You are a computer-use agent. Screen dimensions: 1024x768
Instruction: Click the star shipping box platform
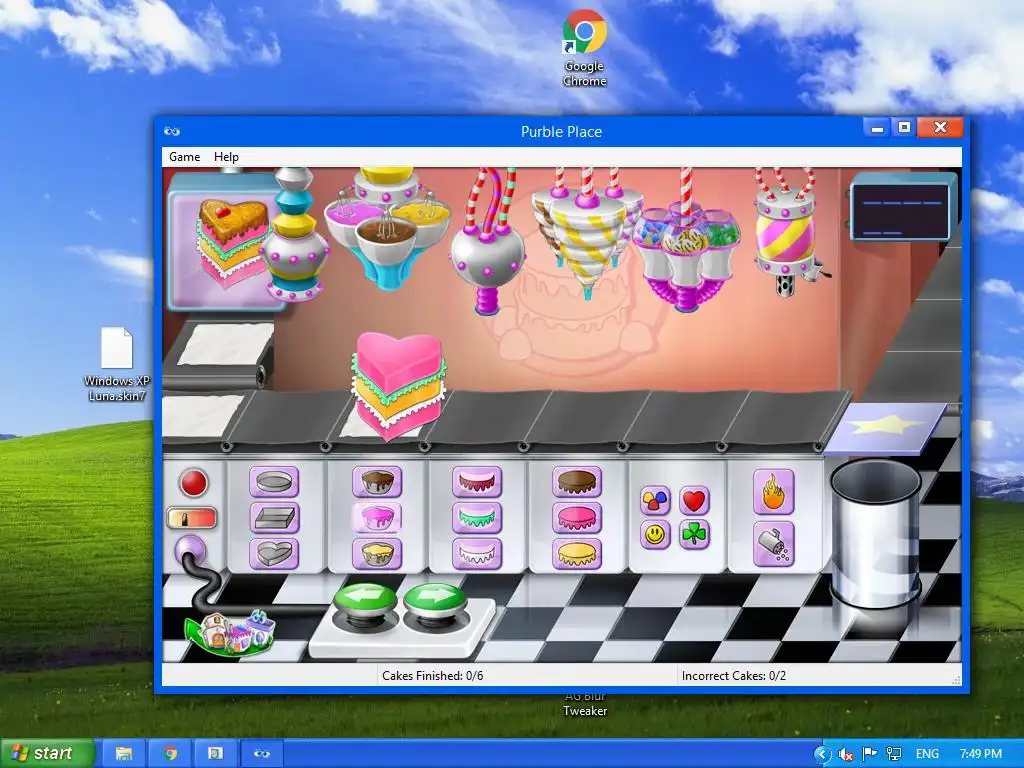[x=884, y=428]
